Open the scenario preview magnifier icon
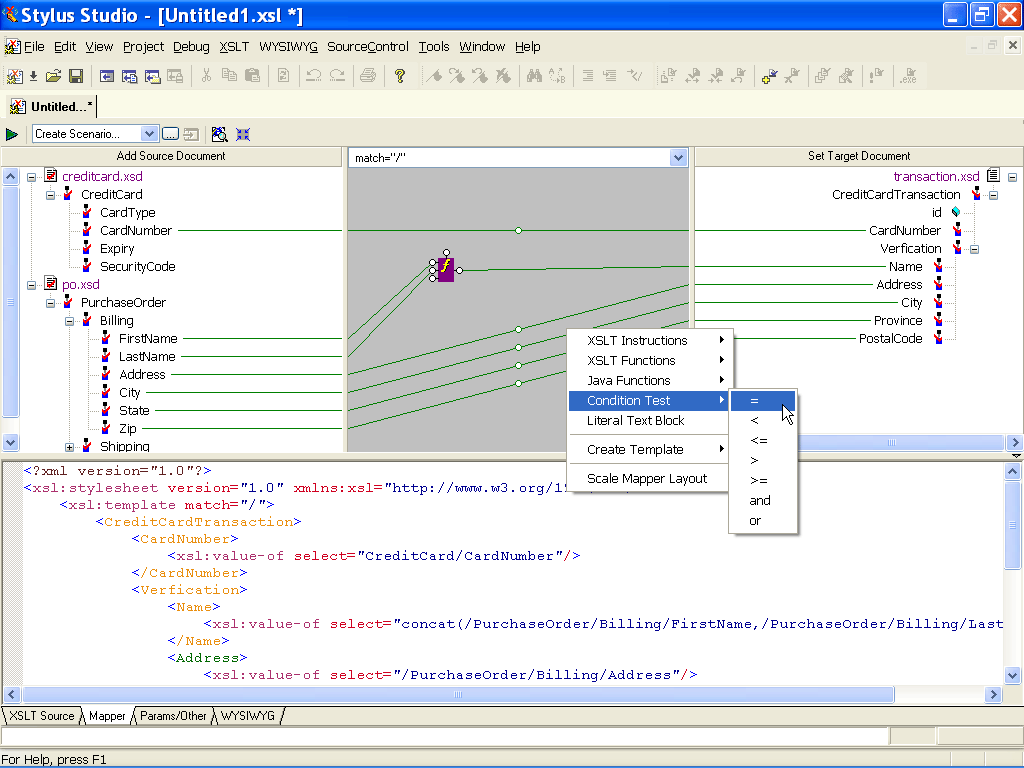 pyautogui.click(x=220, y=133)
